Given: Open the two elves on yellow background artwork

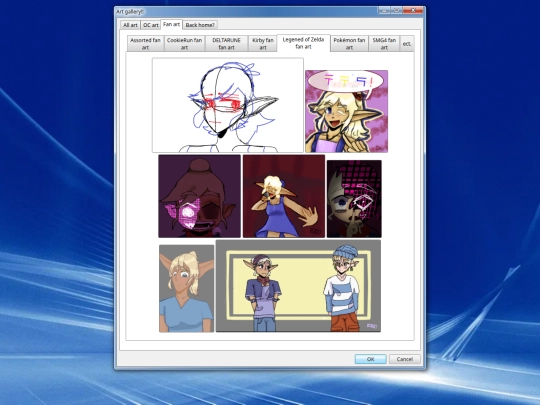Looking at the screenshot, I should coord(298,286).
